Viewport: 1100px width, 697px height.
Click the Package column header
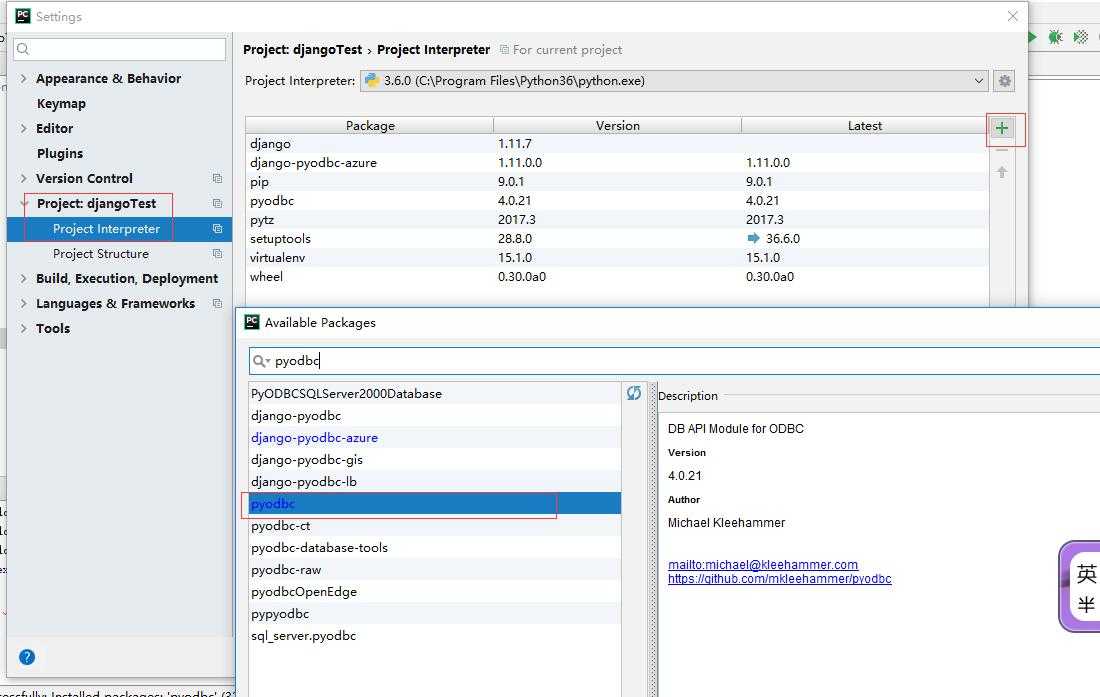[x=370, y=126]
